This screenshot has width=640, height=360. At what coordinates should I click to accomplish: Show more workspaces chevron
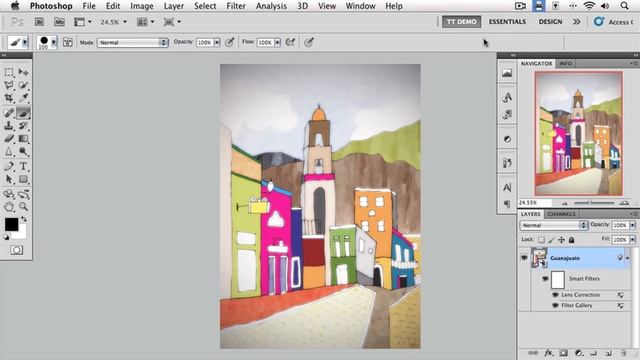coord(576,22)
